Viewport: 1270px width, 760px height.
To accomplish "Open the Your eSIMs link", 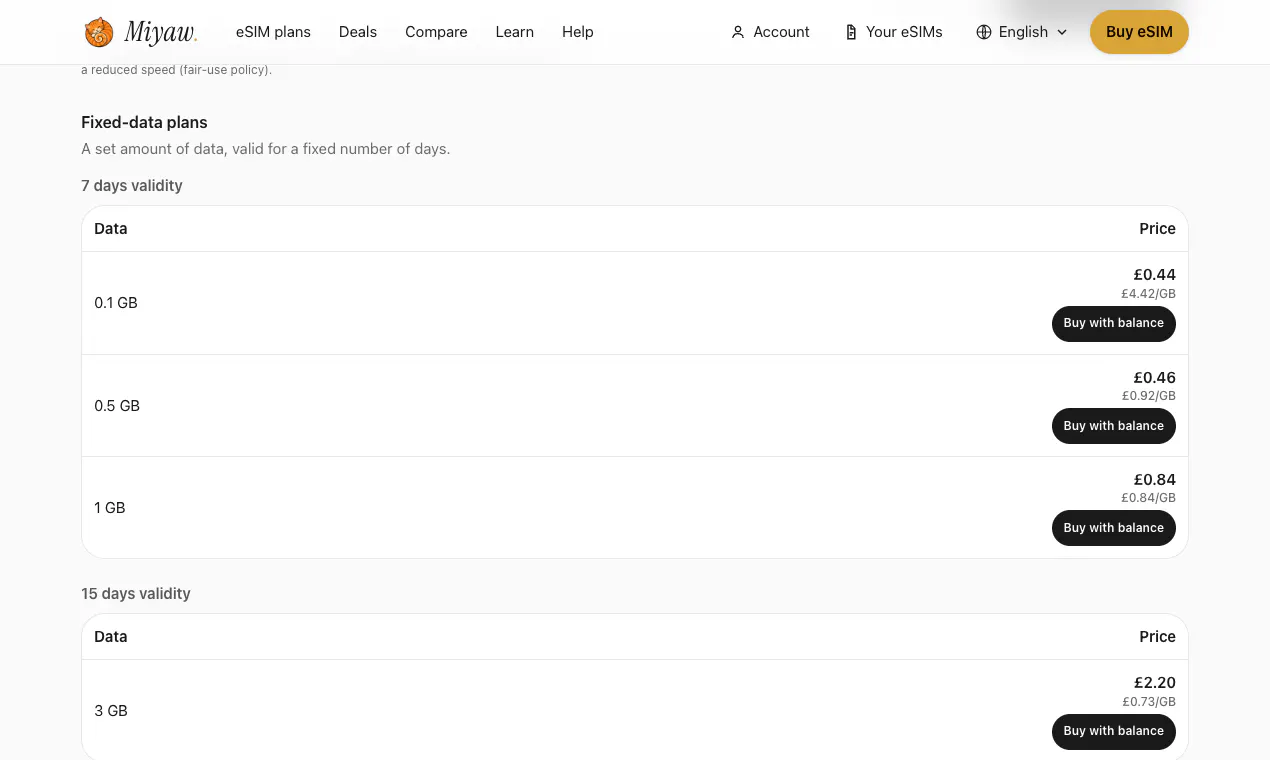I will pos(894,32).
